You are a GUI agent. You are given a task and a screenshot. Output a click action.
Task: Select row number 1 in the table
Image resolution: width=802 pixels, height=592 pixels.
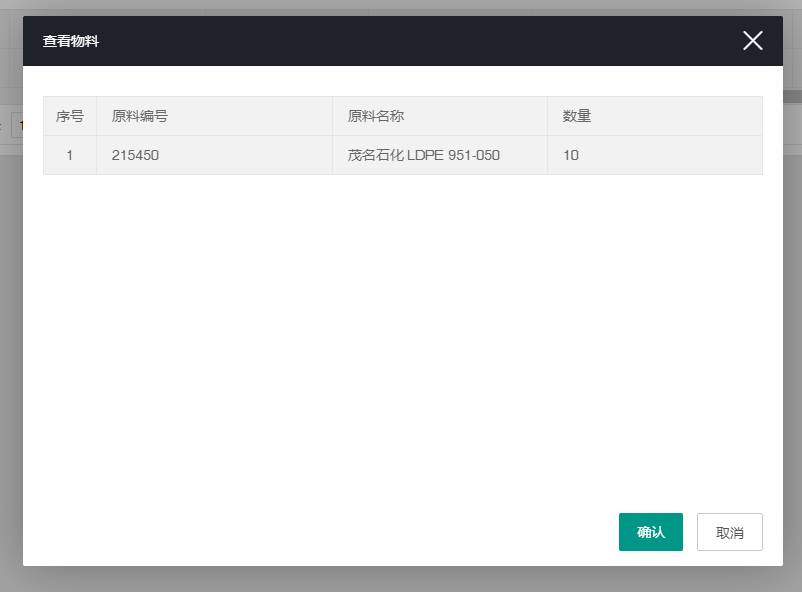click(69, 155)
